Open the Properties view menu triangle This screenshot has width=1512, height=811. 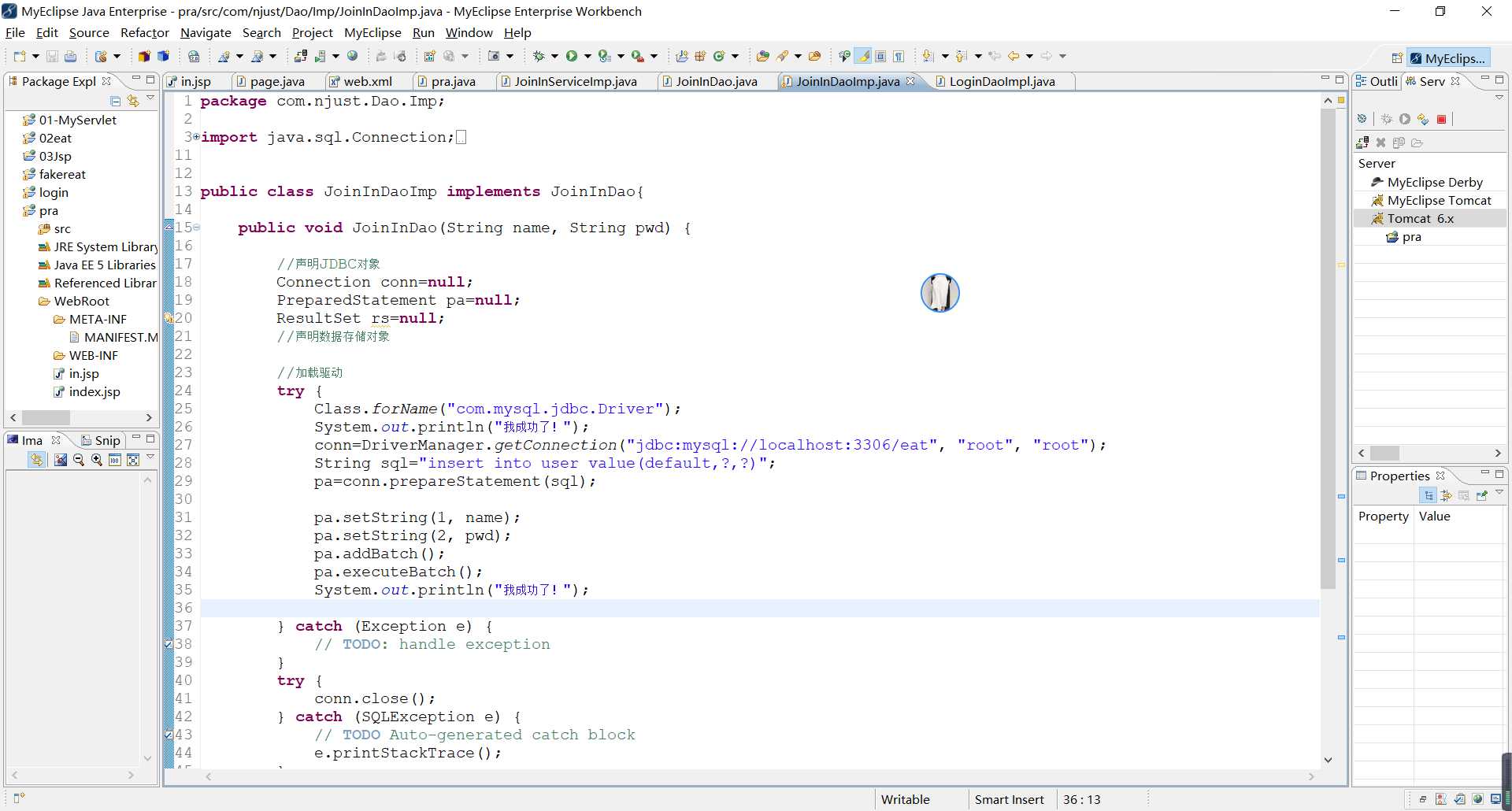pyautogui.click(x=1499, y=493)
